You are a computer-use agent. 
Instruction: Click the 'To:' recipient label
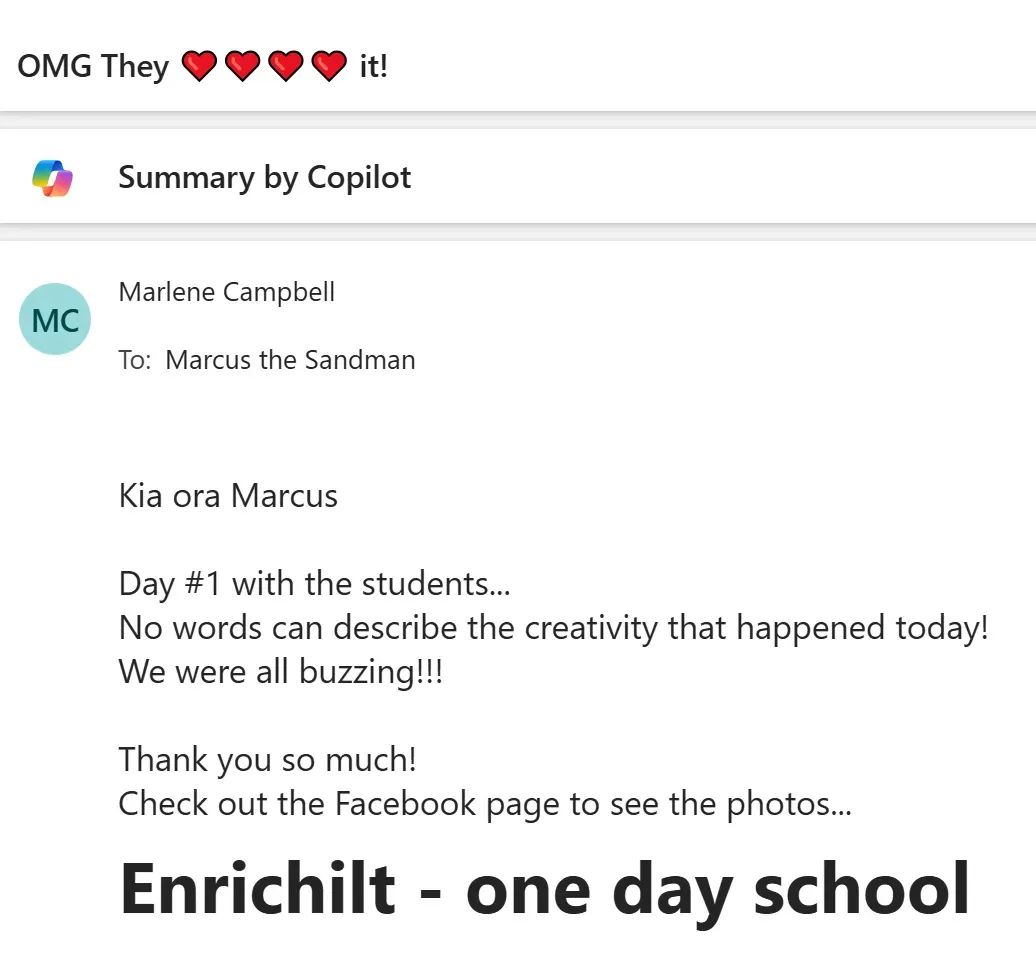tap(135, 361)
